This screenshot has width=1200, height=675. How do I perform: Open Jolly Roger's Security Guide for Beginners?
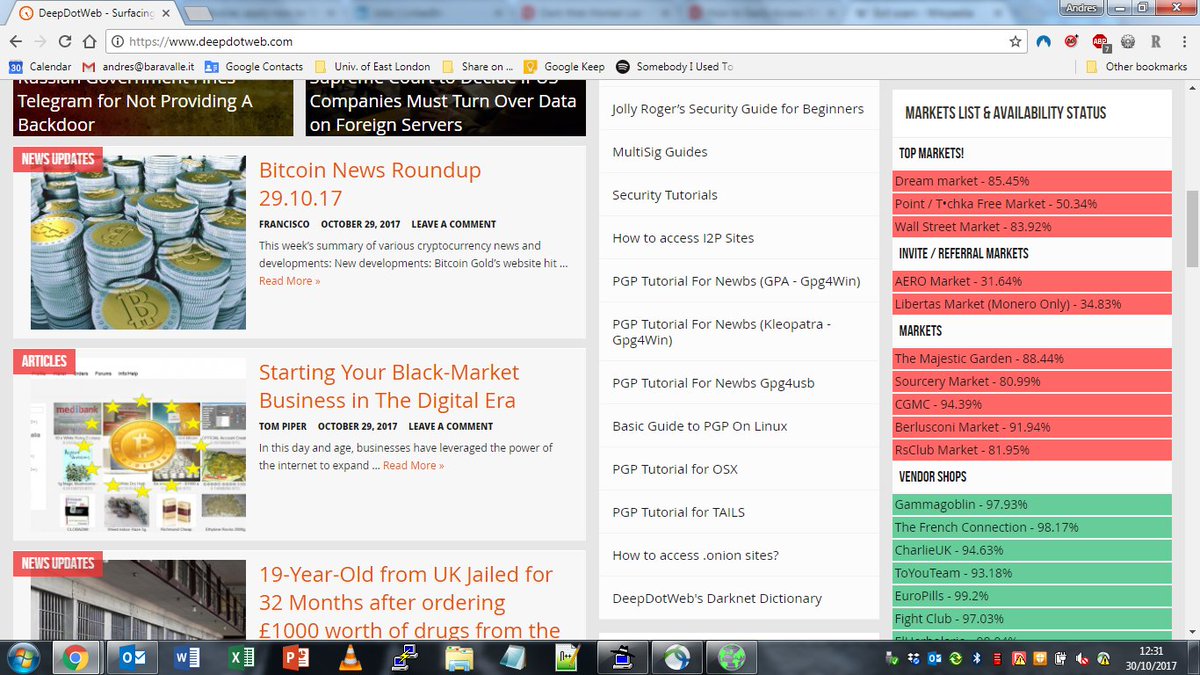coord(738,109)
